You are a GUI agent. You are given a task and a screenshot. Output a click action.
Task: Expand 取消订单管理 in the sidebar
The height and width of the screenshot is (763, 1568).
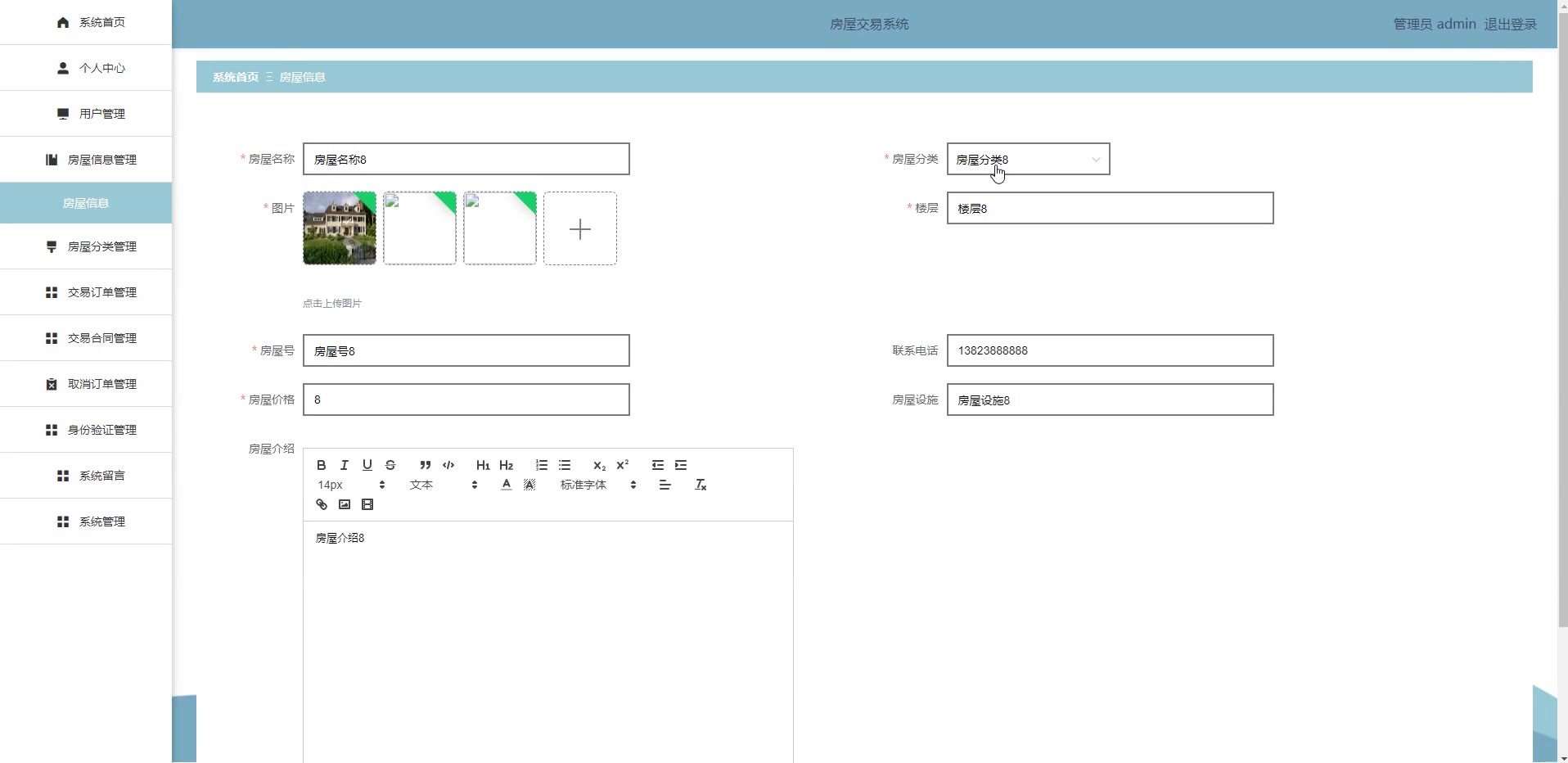(x=86, y=384)
